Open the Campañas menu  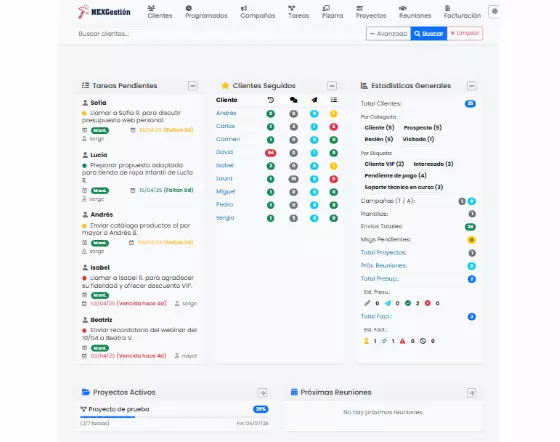(x=258, y=12)
